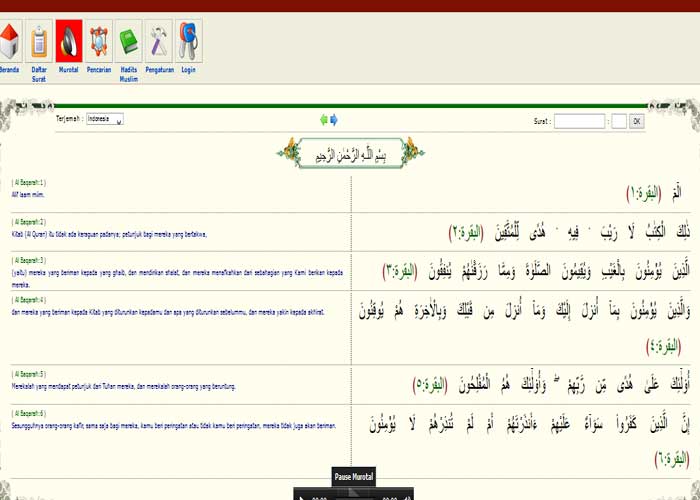Click the Bismillah calligraphy banner

(x=350, y=154)
